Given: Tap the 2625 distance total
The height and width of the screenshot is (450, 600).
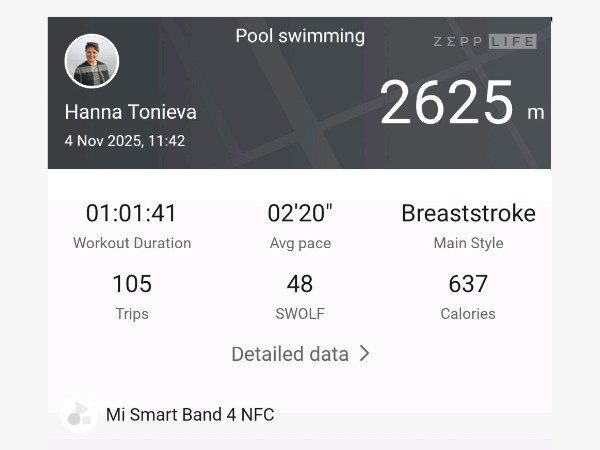Looking at the screenshot, I should [x=447, y=104].
